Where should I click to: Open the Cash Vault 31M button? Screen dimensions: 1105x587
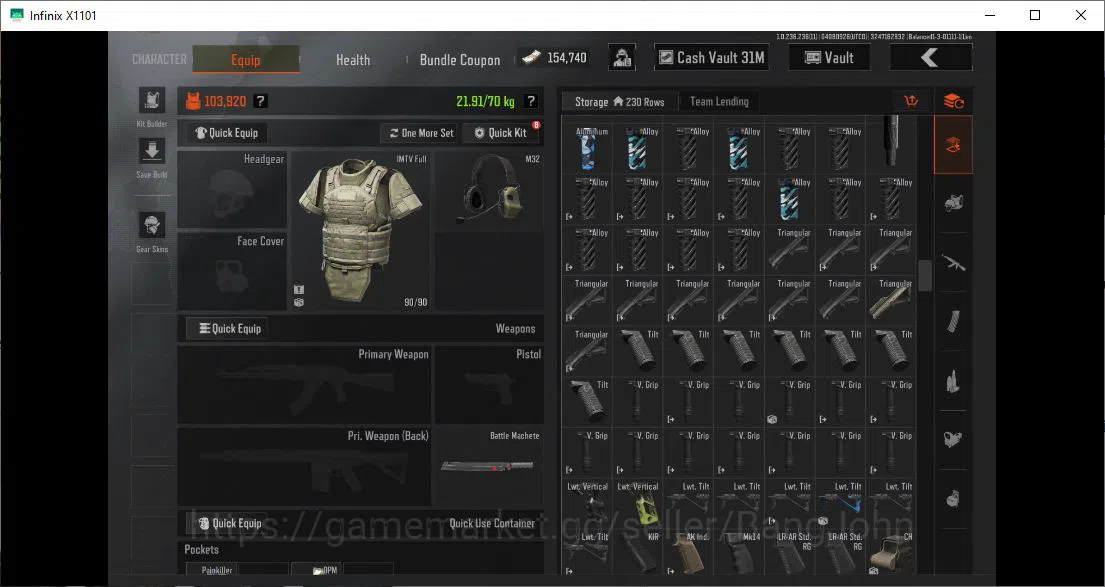tap(712, 58)
